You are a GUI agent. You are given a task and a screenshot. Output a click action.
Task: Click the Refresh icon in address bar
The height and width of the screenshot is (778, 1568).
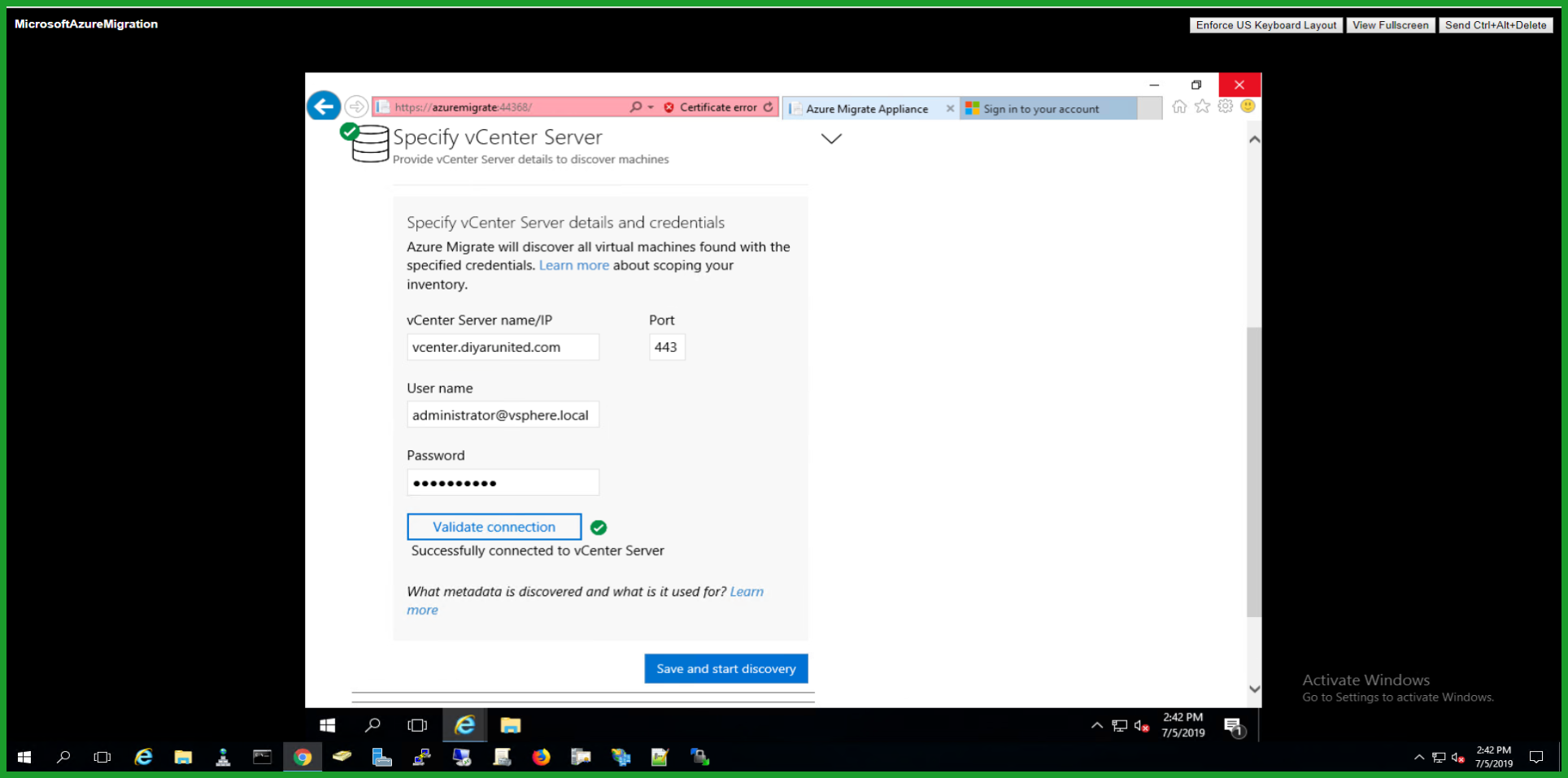click(769, 107)
